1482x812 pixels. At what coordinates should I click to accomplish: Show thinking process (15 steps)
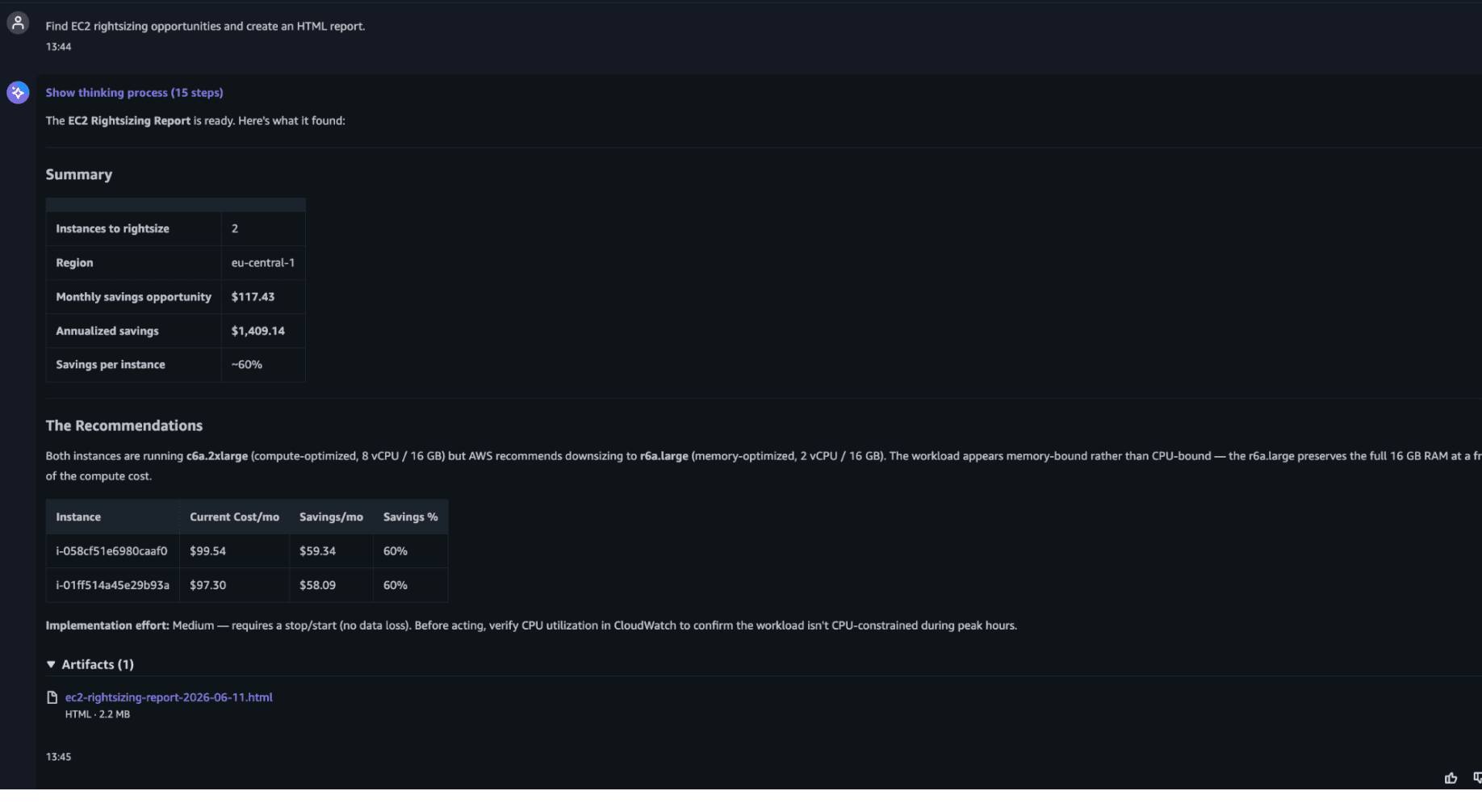pos(134,93)
